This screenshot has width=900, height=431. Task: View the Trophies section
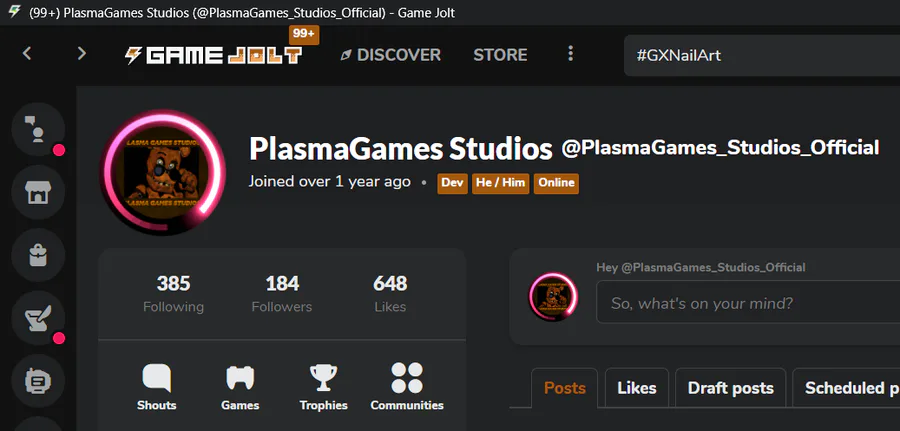point(323,386)
